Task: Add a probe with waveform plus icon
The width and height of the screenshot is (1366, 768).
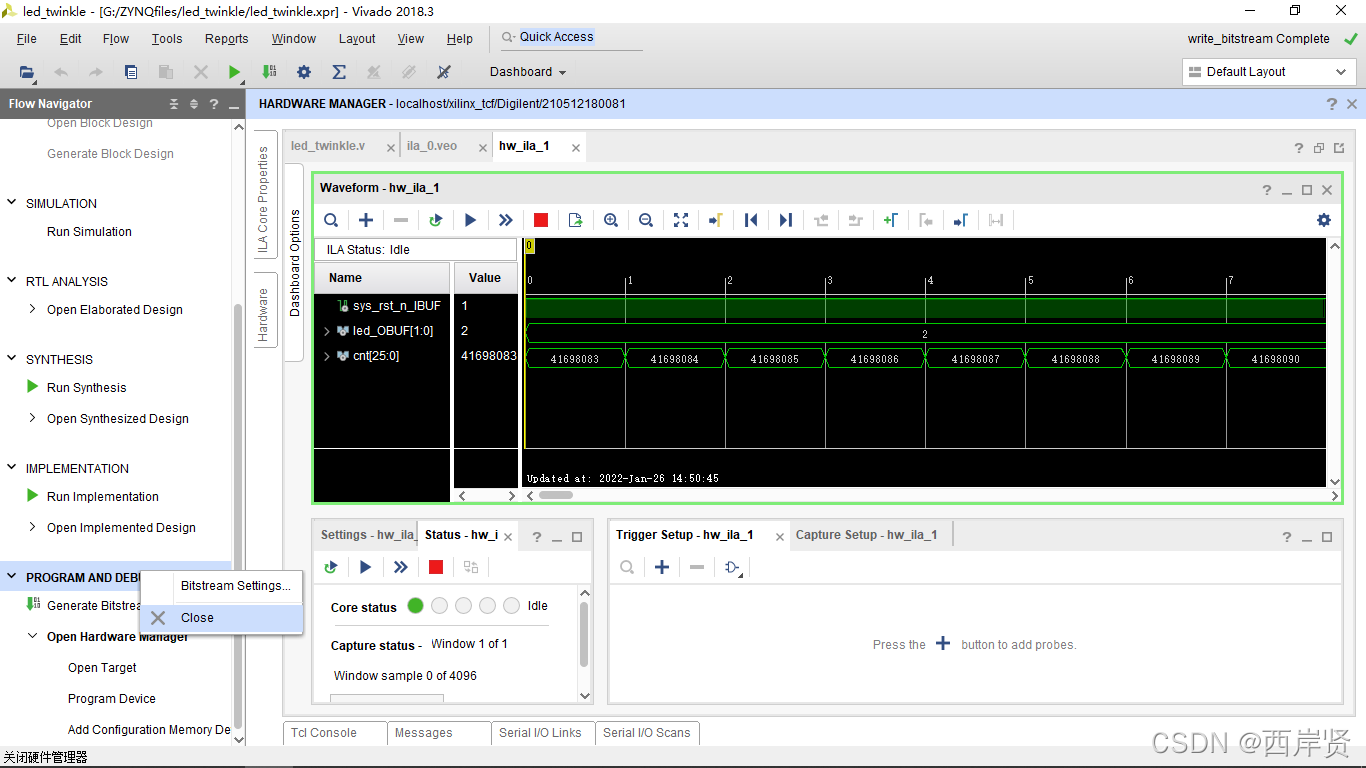Action: click(x=366, y=220)
